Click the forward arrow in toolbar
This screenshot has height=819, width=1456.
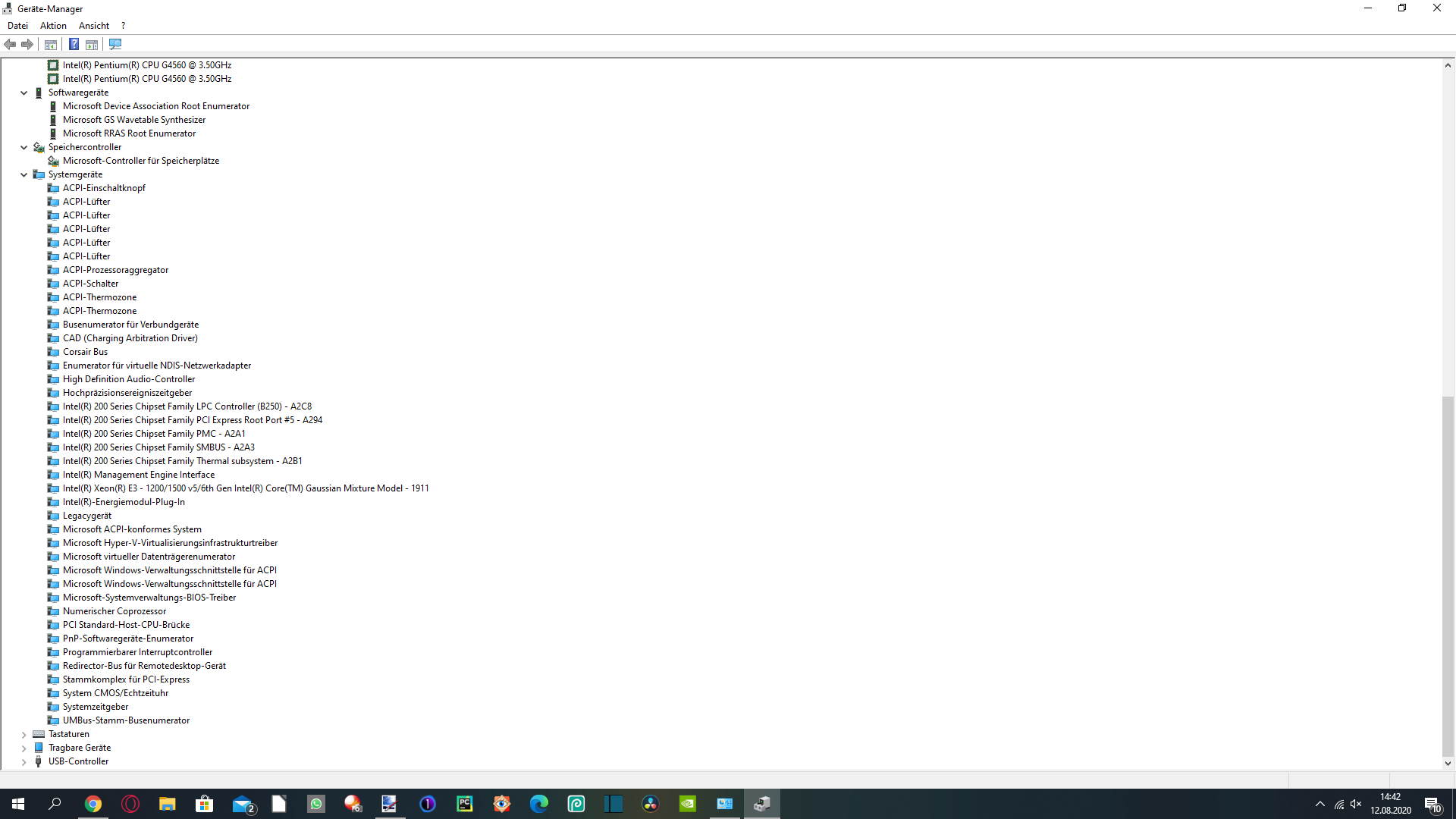[x=27, y=44]
